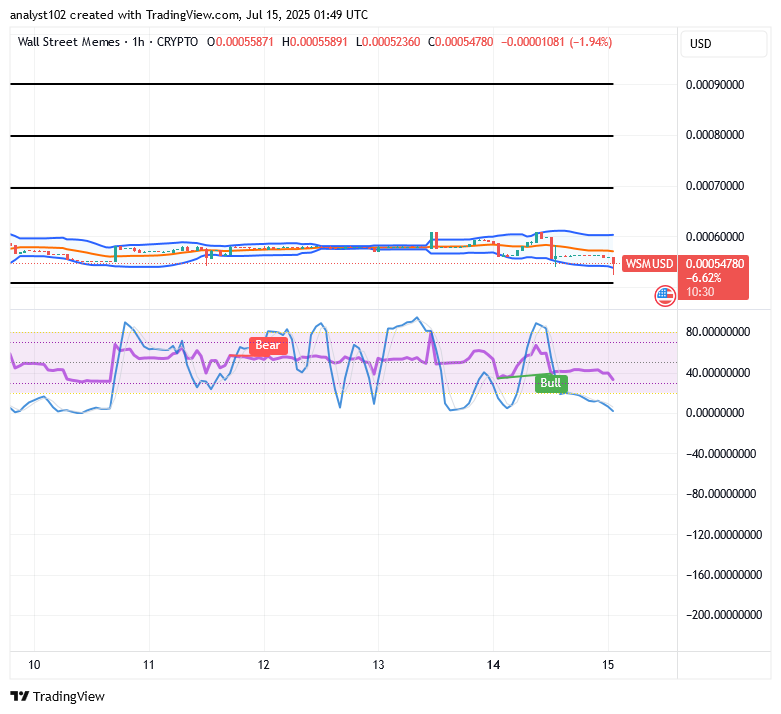
Task: Click the −6.62% change in price tag
Action: (703, 278)
